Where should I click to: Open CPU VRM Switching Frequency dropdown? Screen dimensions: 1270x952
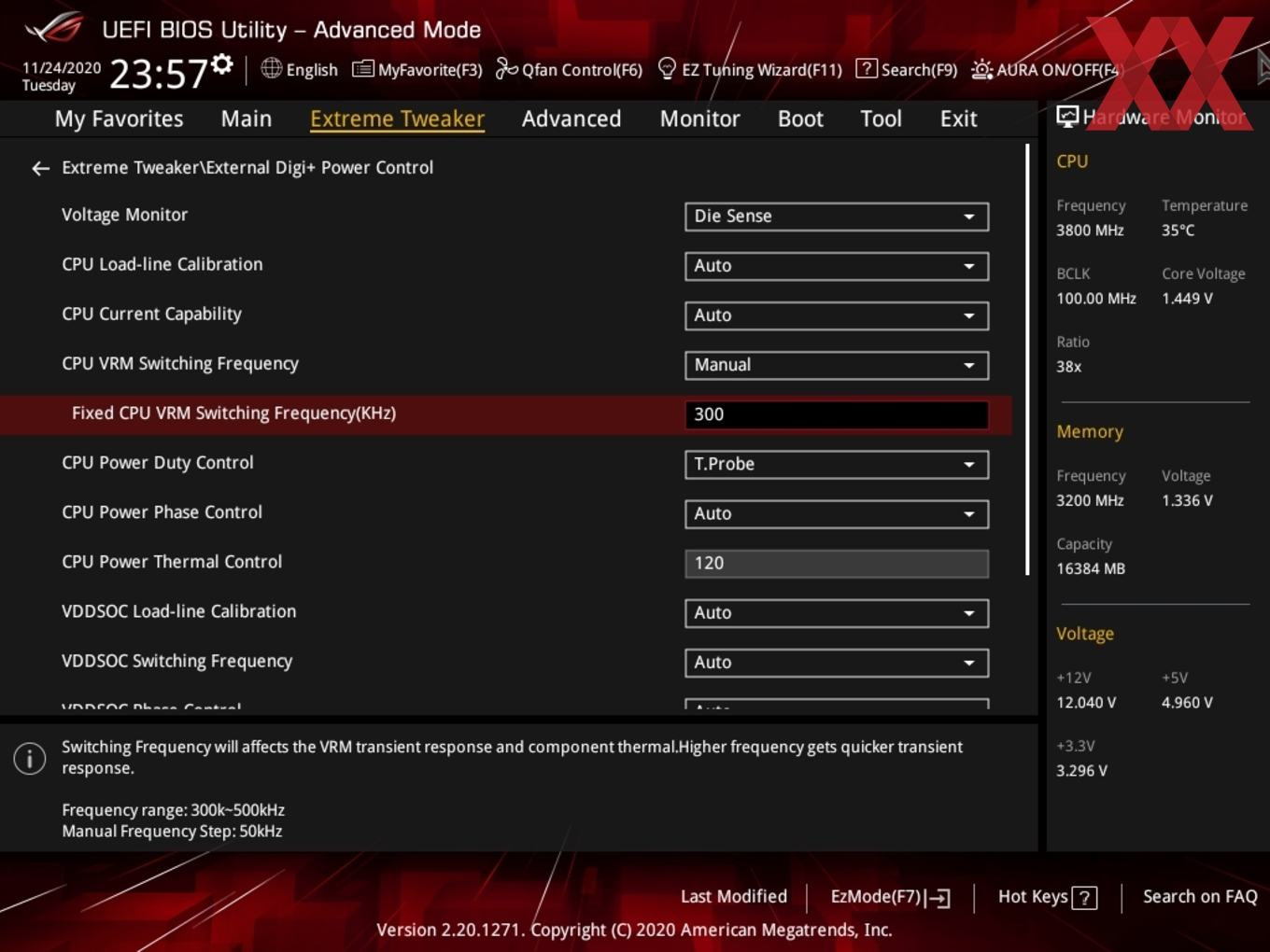tap(837, 365)
